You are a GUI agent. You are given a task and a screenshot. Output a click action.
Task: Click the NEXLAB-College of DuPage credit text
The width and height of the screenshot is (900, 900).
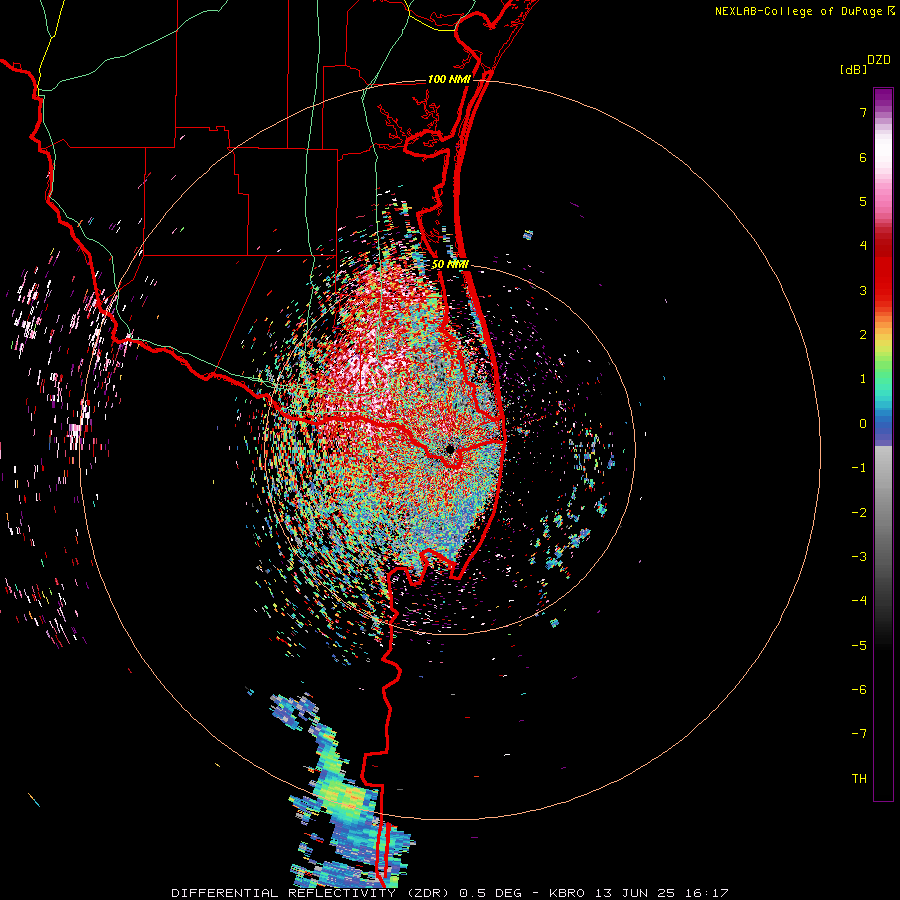click(800, 11)
